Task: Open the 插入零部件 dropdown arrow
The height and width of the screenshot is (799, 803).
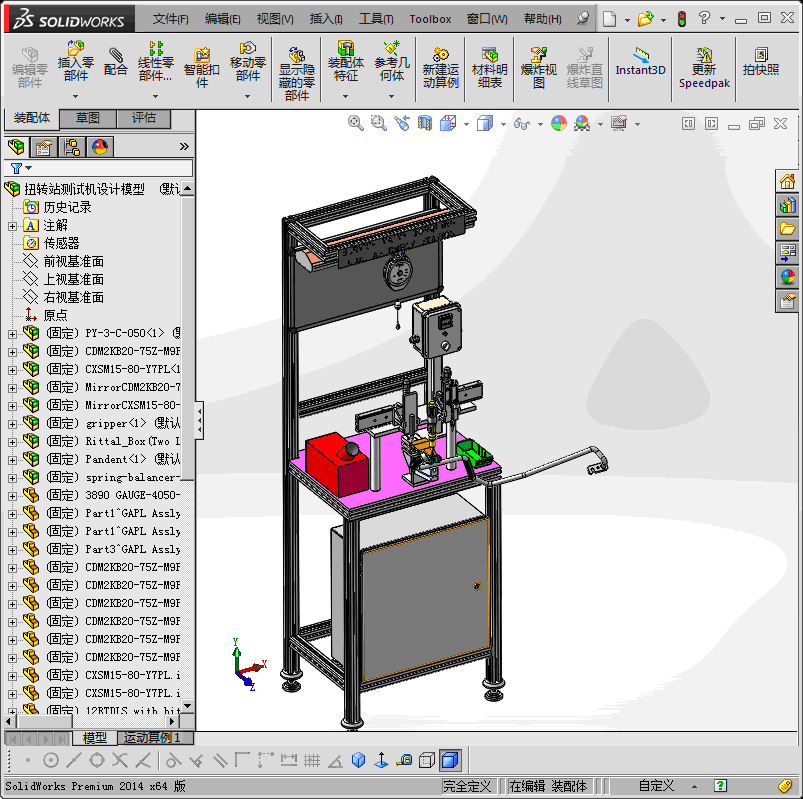Action: (x=75, y=96)
